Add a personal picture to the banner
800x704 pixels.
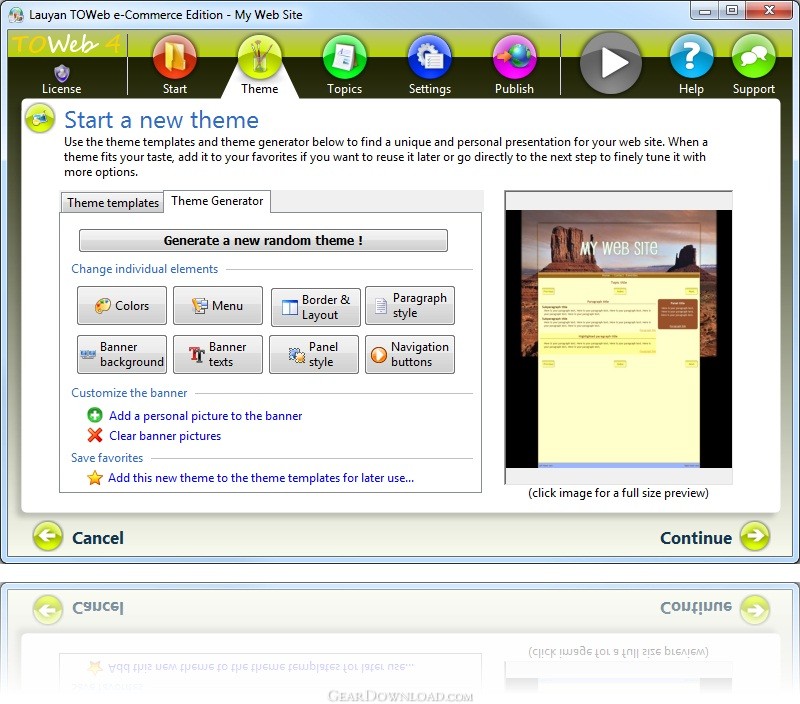pyautogui.click(x=205, y=416)
